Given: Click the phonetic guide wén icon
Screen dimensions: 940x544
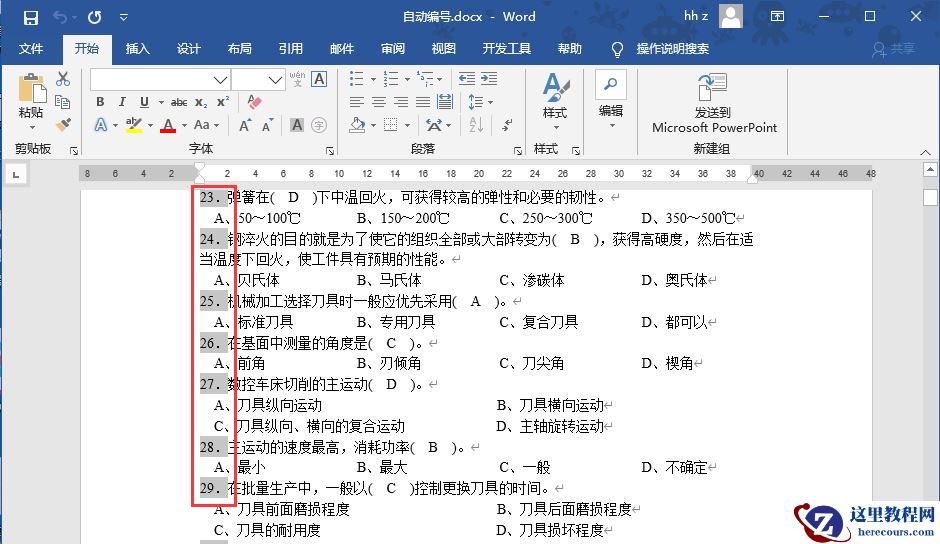Looking at the screenshot, I should pos(297,79).
